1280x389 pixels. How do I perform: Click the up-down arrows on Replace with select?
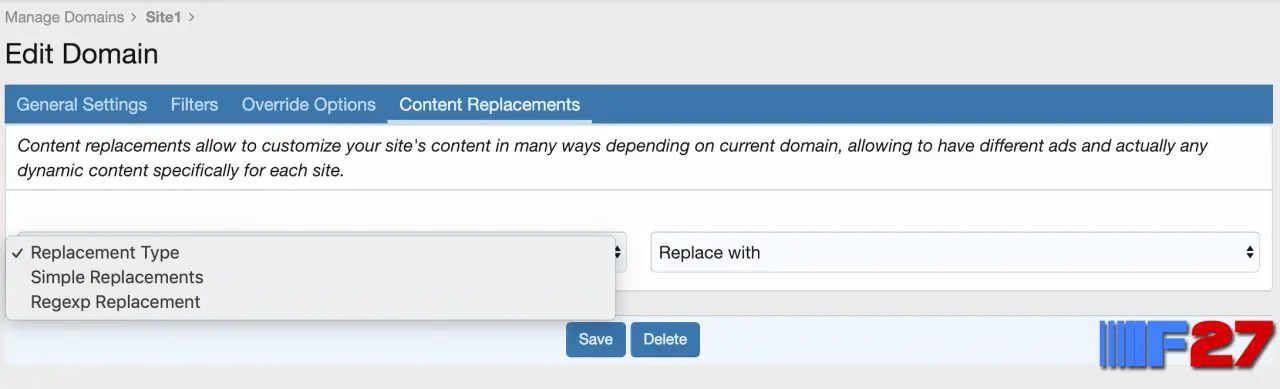tap(1250, 253)
